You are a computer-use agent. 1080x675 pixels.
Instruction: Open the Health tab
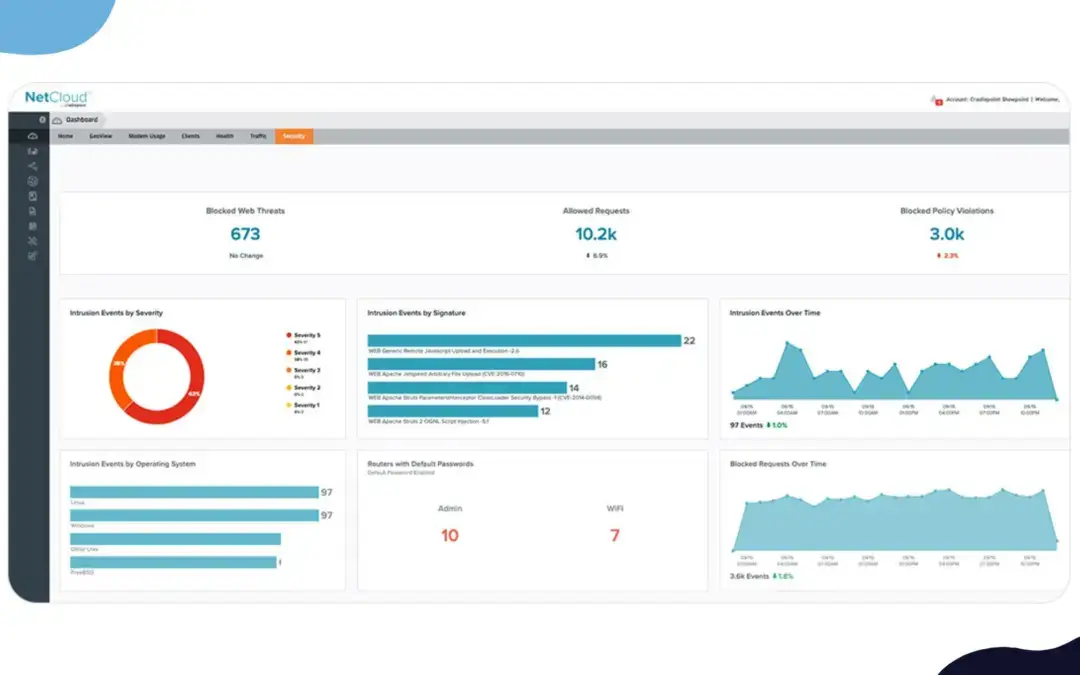pyautogui.click(x=224, y=136)
